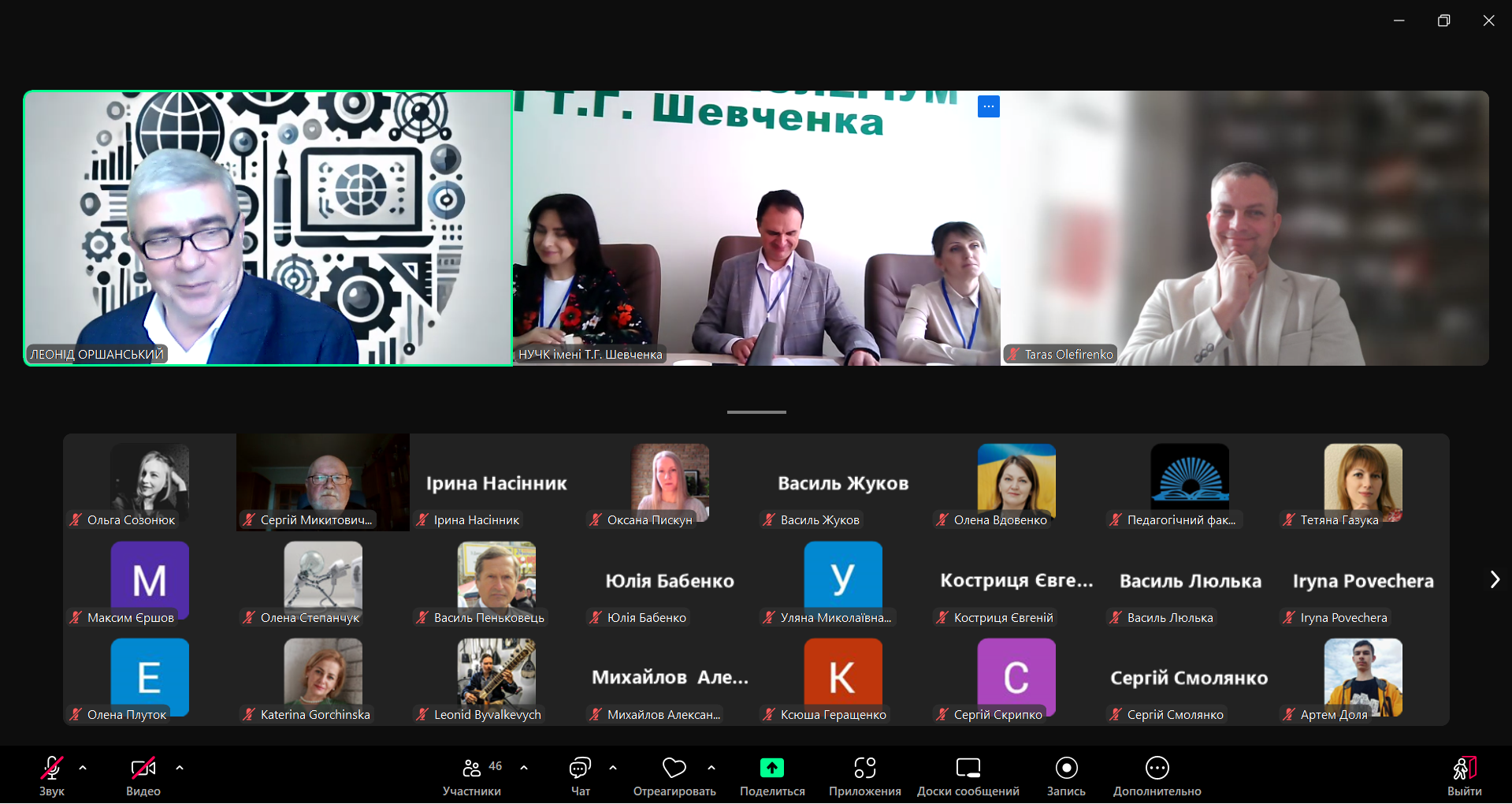Open the arrow menu beside Отреагировать
The image size is (1512, 804).
[x=711, y=767]
